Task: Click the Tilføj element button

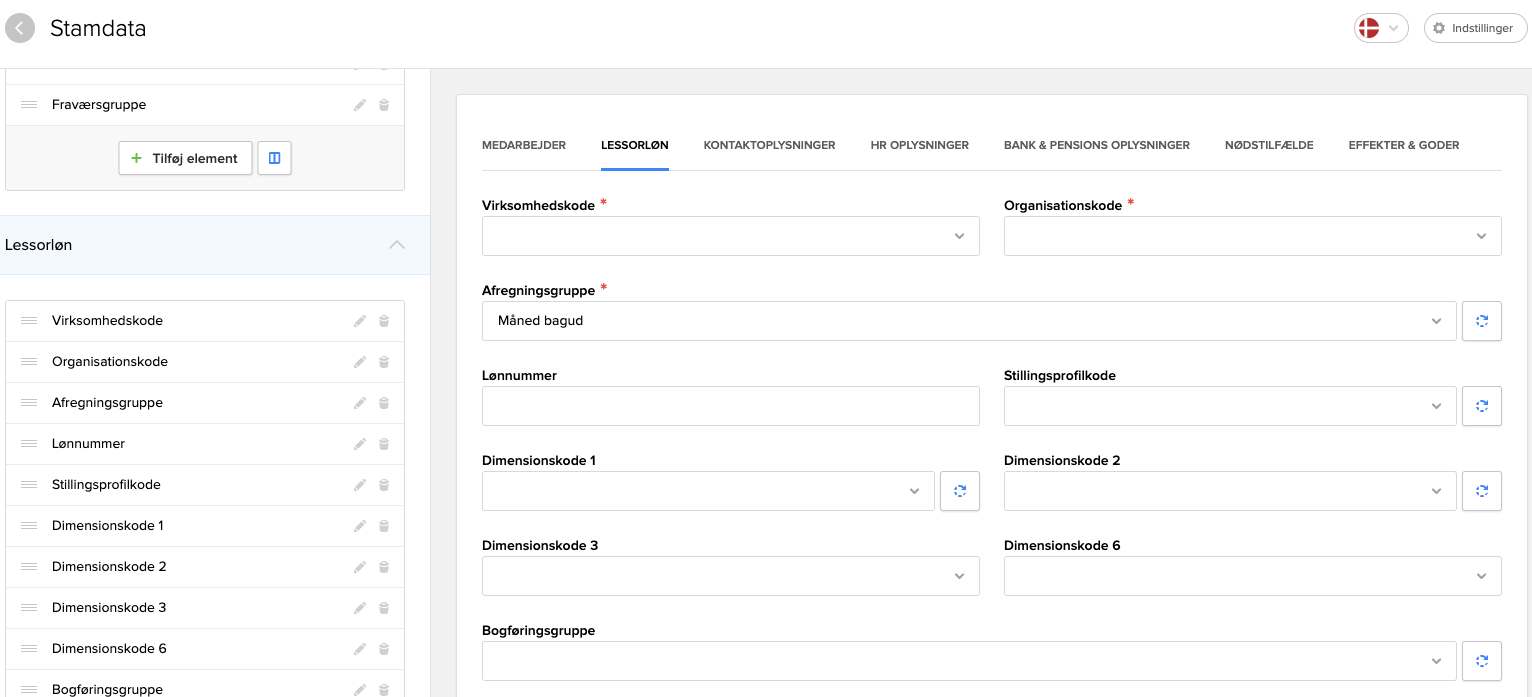Action: pyautogui.click(x=185, y=158)
